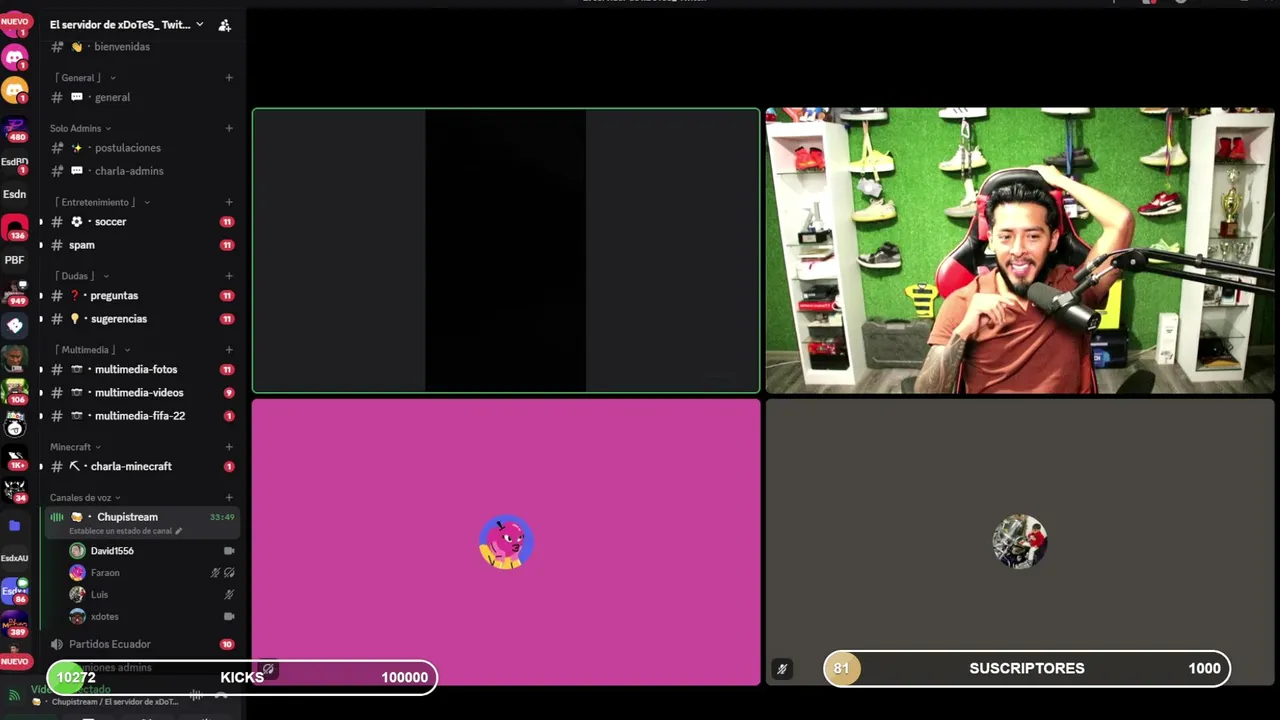Open the server with the 34 badge
The height and width of the screenshot is (720, 1280).
15,491
